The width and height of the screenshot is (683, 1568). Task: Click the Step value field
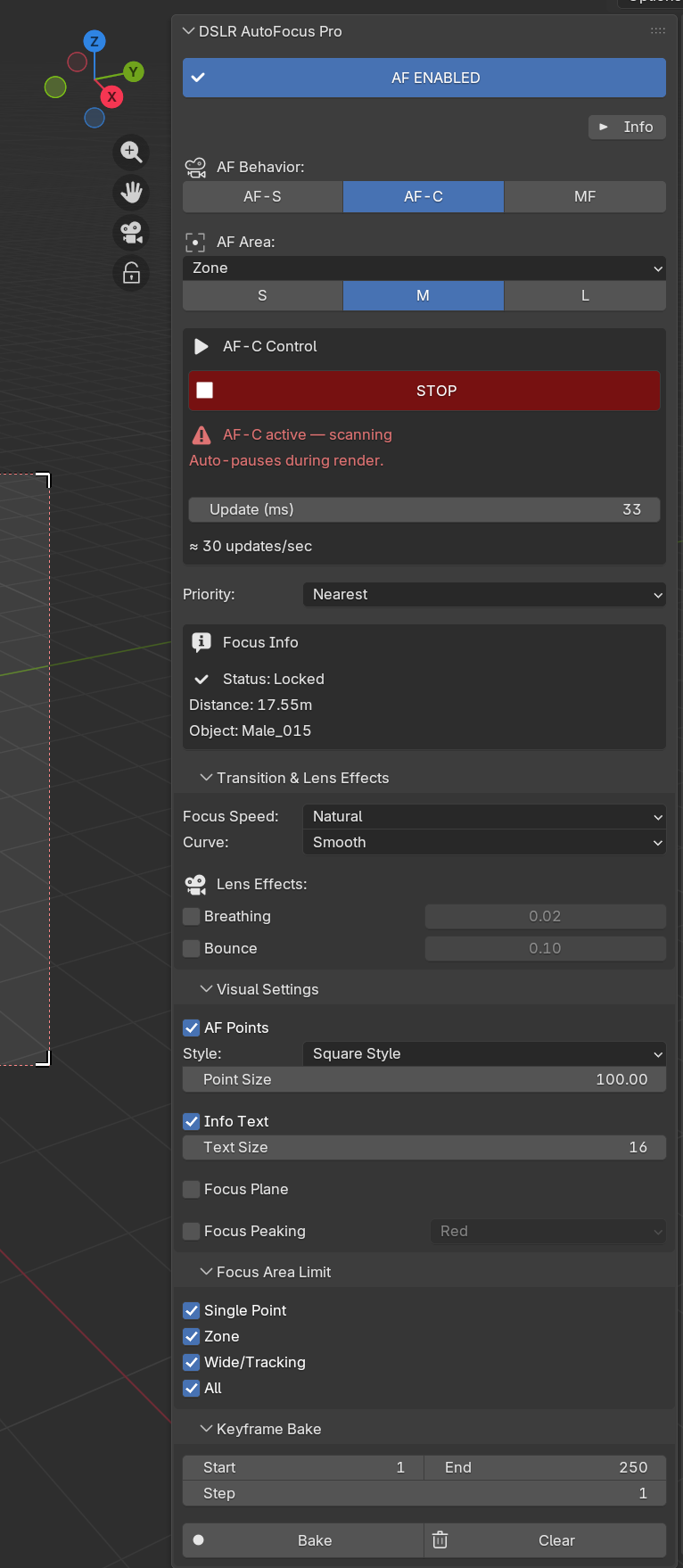(424, 1493)
